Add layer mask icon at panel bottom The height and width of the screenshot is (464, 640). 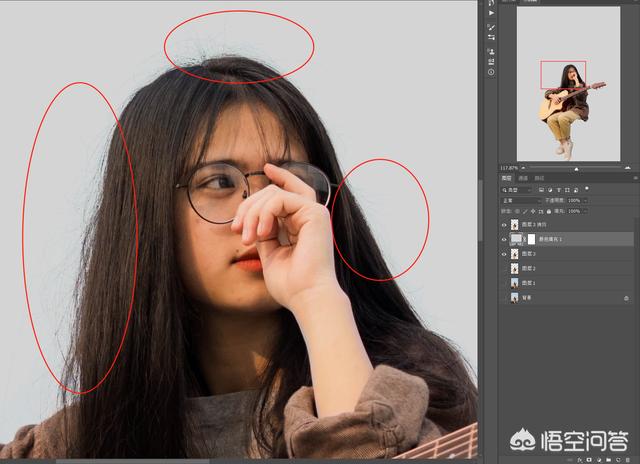point(589,460)
